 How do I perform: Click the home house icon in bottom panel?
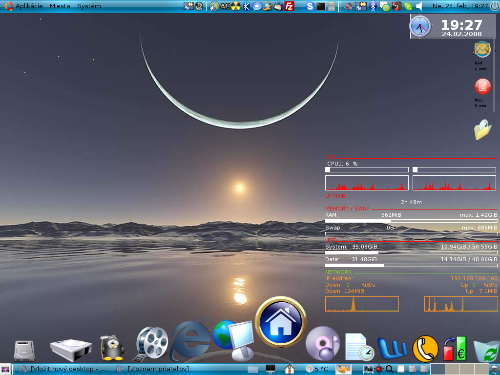point(289,369)
